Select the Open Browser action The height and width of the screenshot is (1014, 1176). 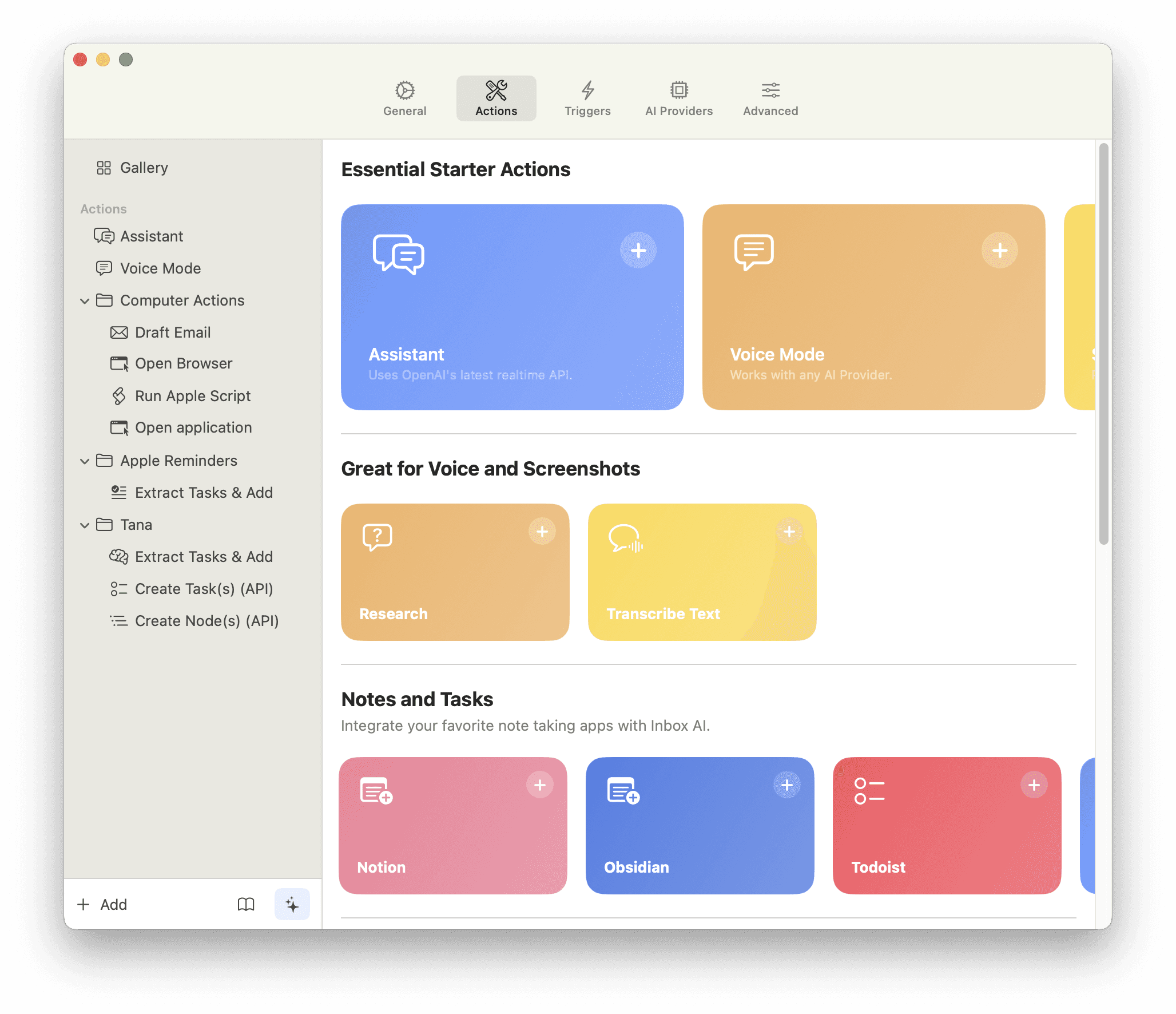pos(183,363)
